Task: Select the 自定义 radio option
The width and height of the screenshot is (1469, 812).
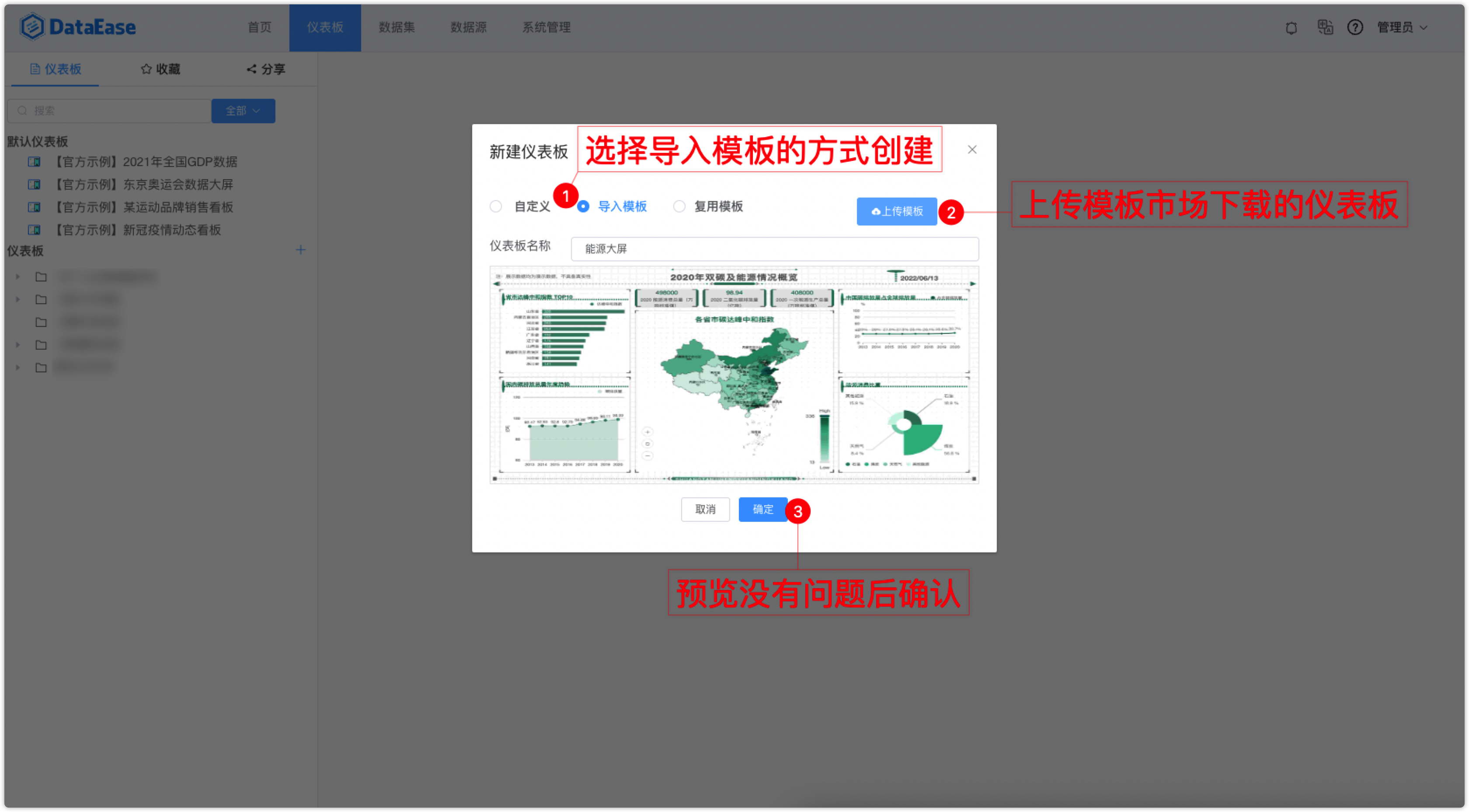Action: [x=495, y=206]
